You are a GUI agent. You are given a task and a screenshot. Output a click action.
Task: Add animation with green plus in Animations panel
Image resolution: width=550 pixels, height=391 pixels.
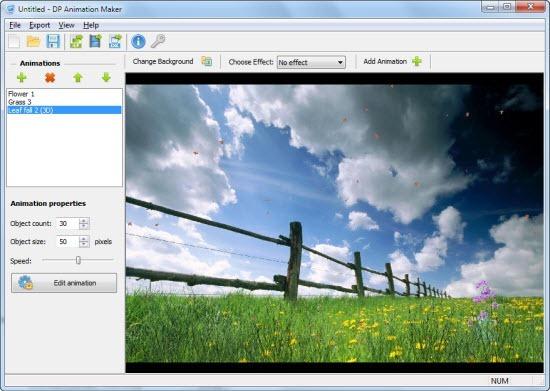(22, 77)
